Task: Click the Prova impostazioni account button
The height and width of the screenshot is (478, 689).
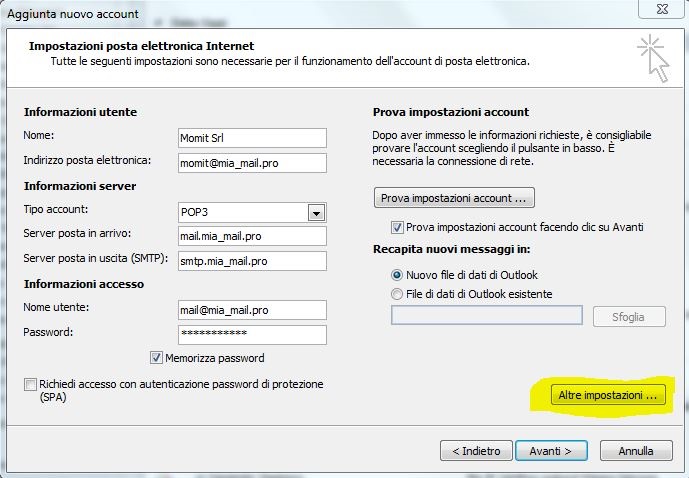Action: tap(454, 197)
